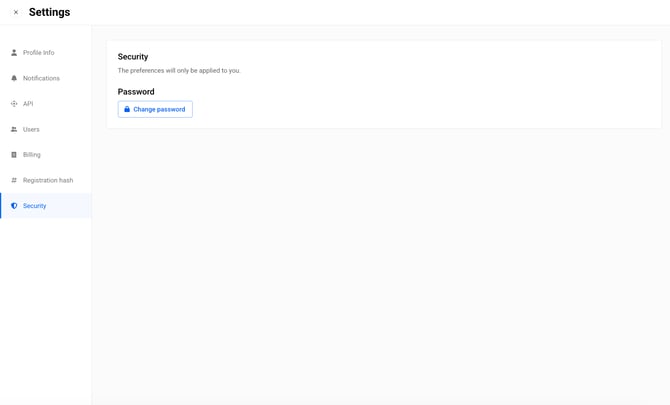
Task: Click the Settings page title
Action: 50,12
